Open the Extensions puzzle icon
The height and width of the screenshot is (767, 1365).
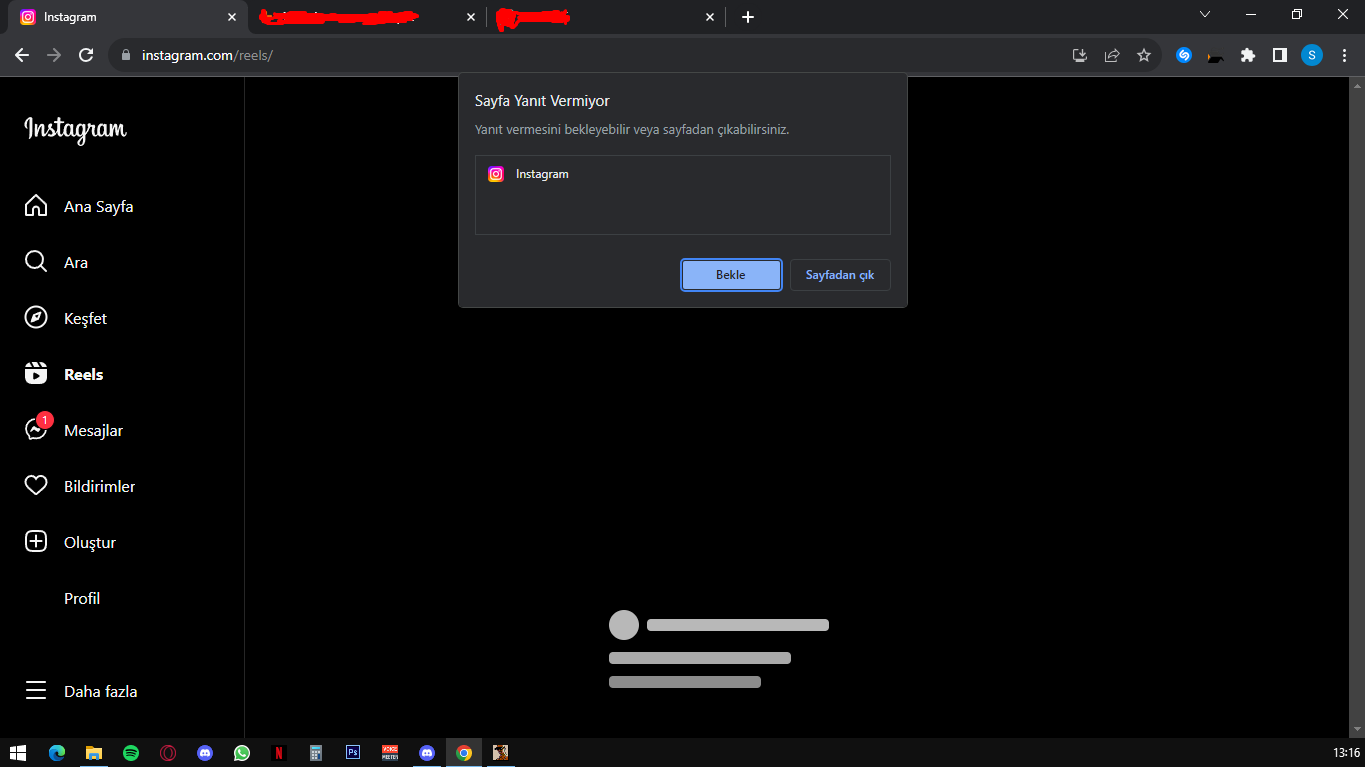pos(1248,56)
